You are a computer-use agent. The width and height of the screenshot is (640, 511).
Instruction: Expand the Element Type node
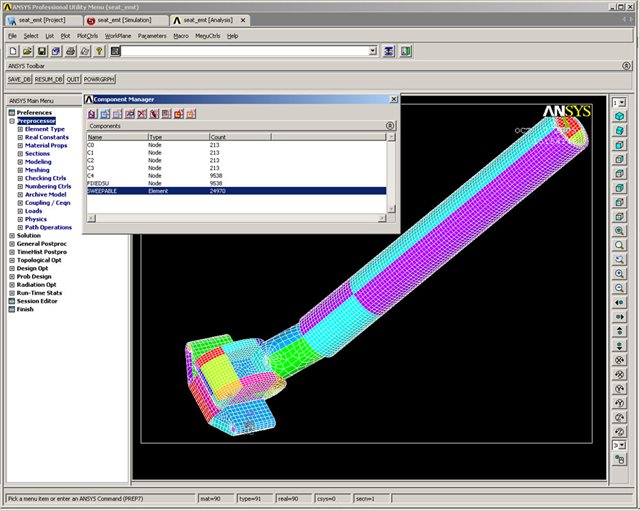pyautogui.click(x=20, y=129)
